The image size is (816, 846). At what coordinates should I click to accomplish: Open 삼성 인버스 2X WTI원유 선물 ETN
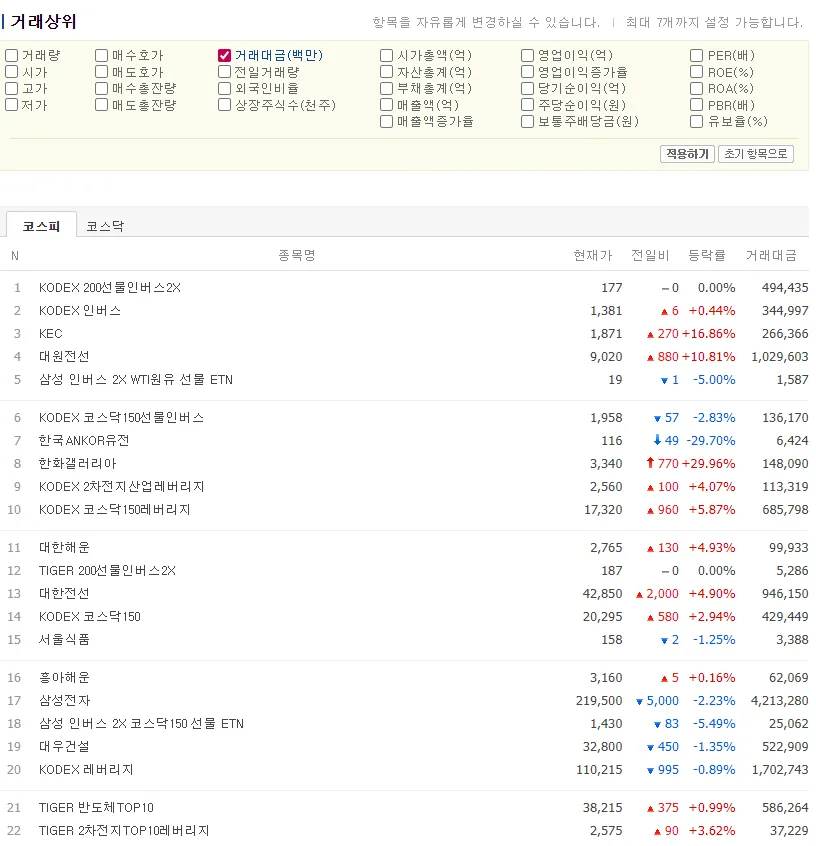[135, 380]
